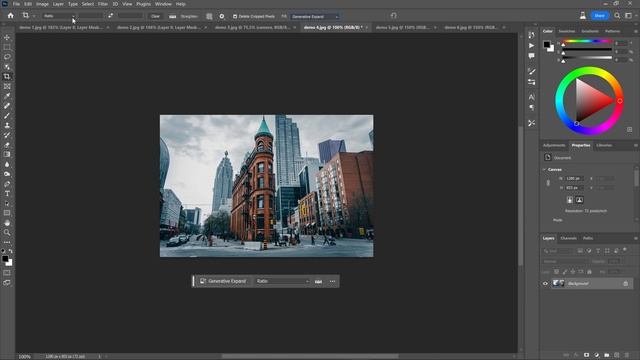Select the Gradient tool
Viewport: 640px width, 360px height.
pyautogui.click(x=7, y=155)
